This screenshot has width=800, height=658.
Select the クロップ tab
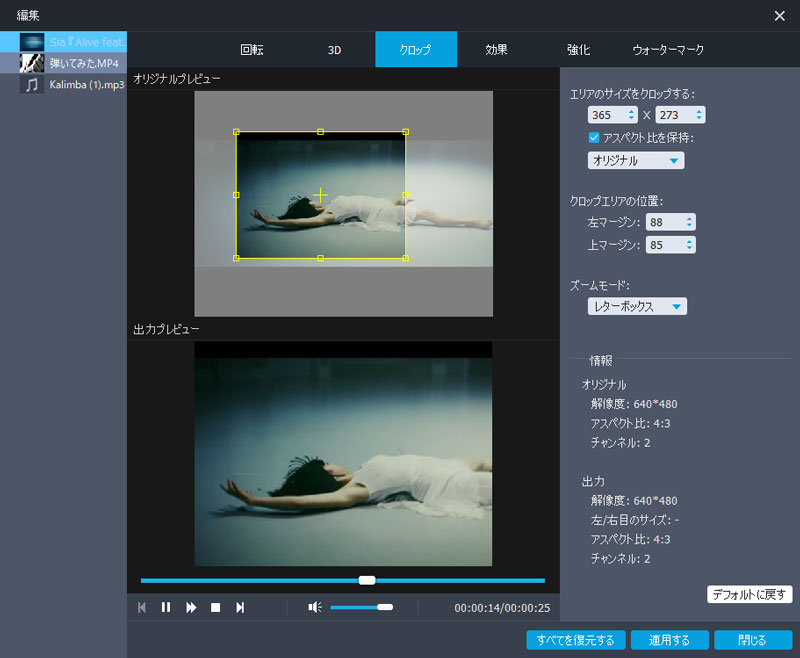(x=416, y=49)
